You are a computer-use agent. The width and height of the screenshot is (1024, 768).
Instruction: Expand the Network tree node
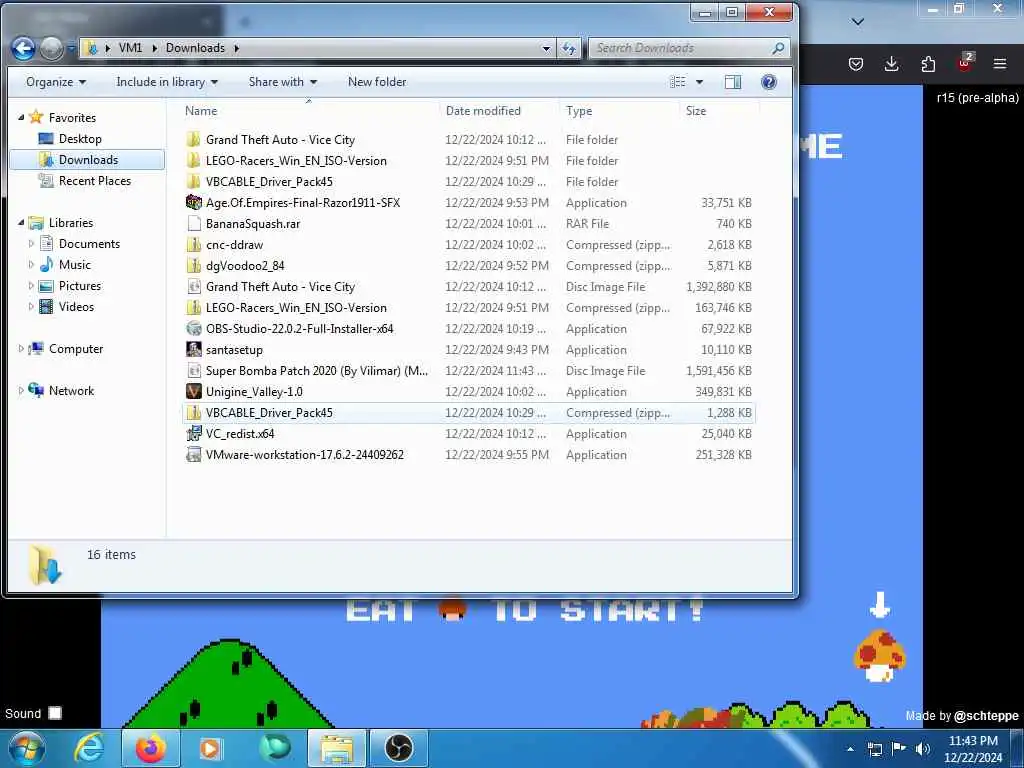tap(21, 391)
